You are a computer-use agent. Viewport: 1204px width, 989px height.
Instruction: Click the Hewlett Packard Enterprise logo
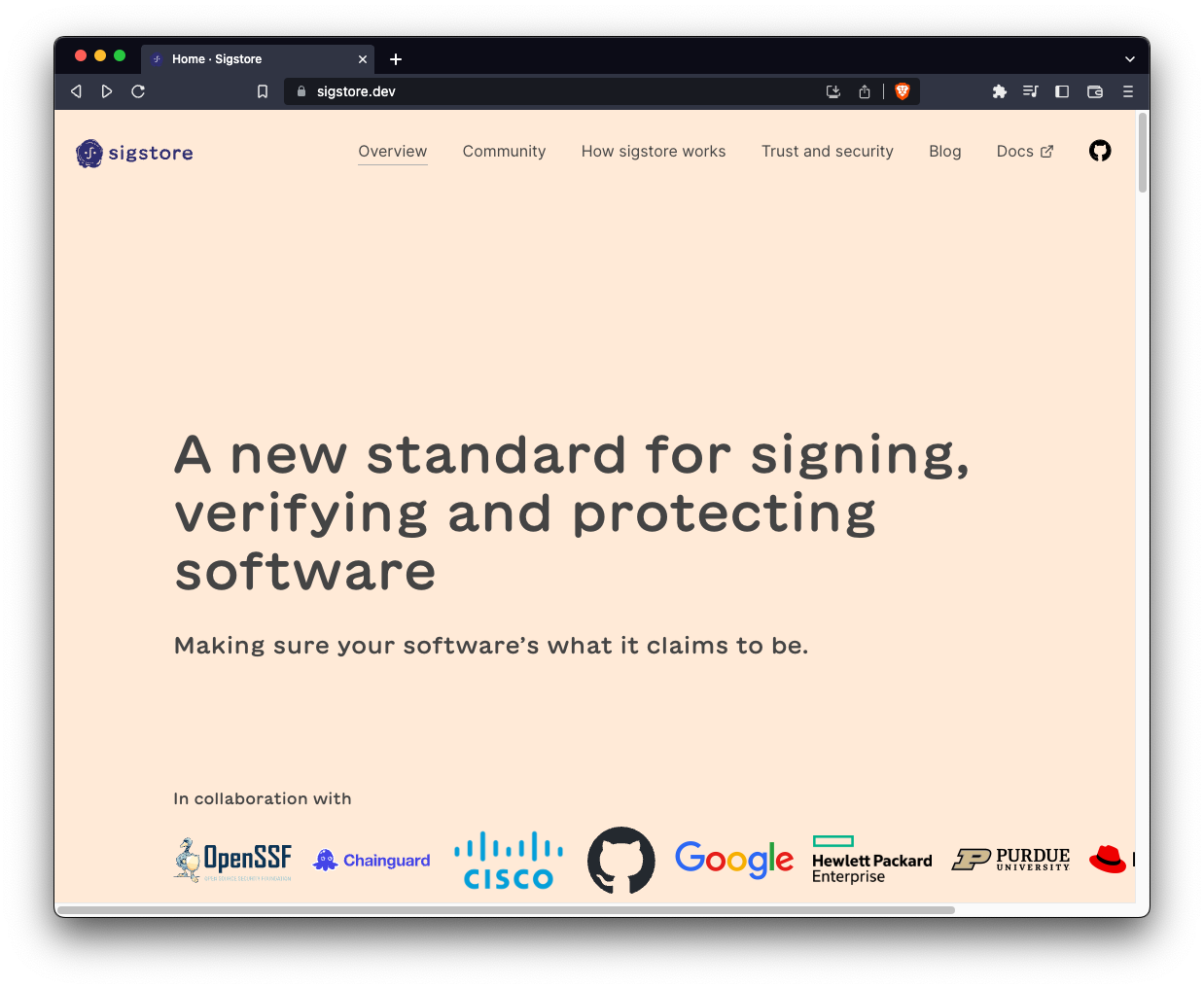tap(872, 860)
